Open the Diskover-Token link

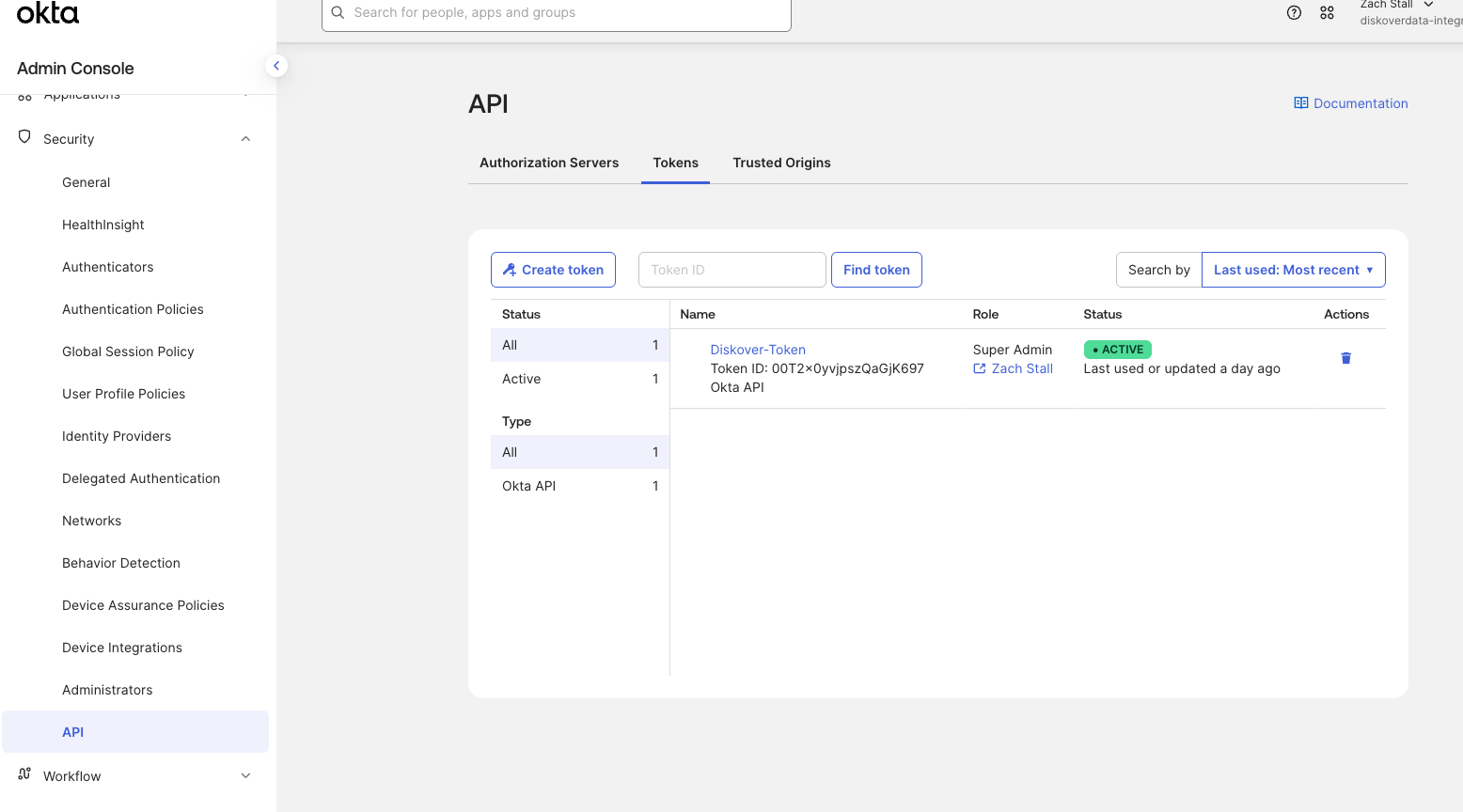(758, 350)
